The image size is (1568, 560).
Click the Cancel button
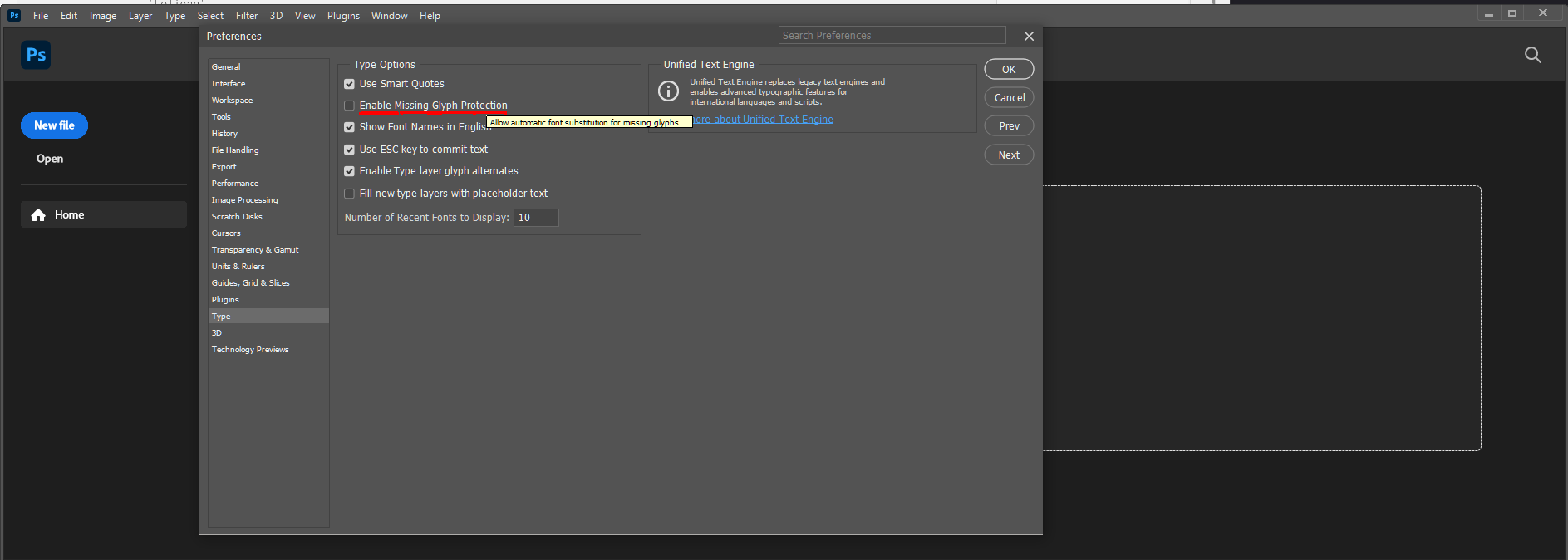pyautogui.click(x=1009, y=97)
